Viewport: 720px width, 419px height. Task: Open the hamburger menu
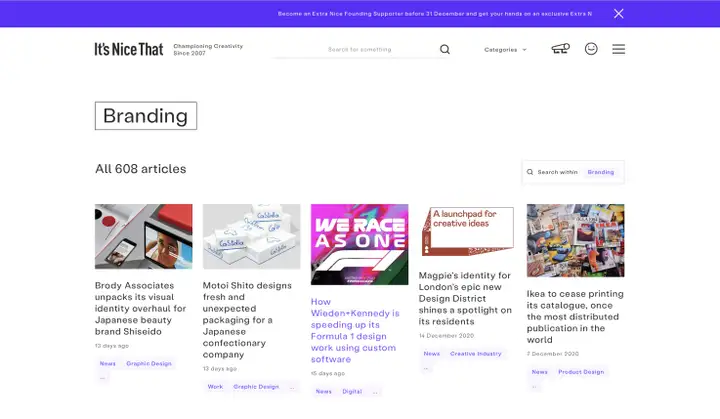click(x=619, y=49)
